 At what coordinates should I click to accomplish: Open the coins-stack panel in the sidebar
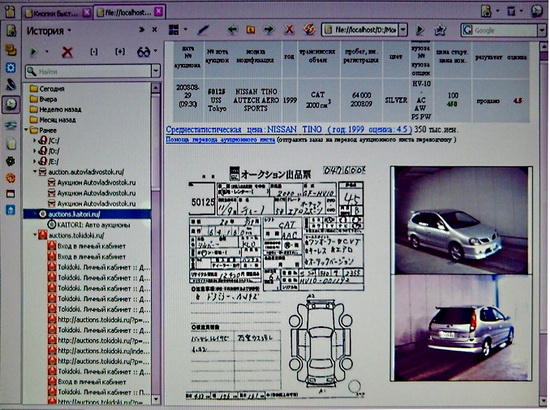click(11, 50)
